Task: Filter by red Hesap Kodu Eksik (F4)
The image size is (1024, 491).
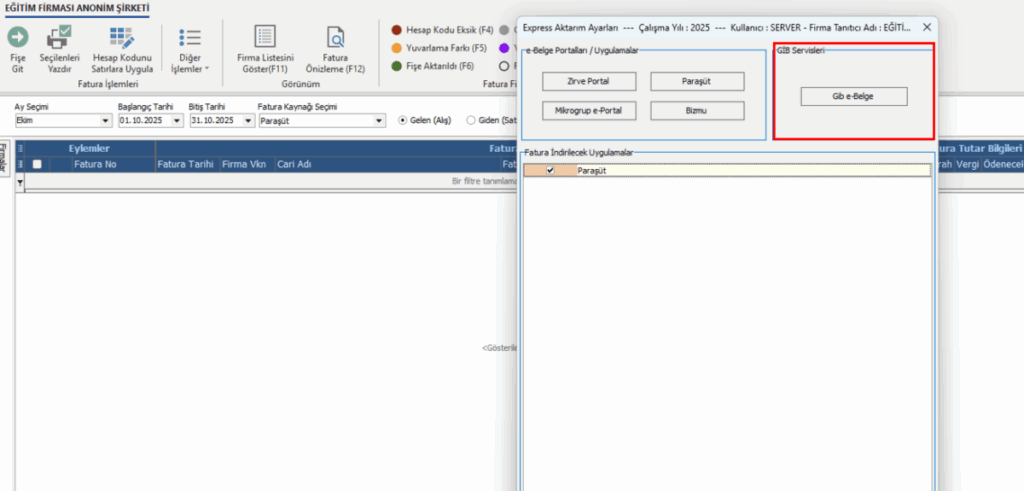Action: click(x=441, y=30)
